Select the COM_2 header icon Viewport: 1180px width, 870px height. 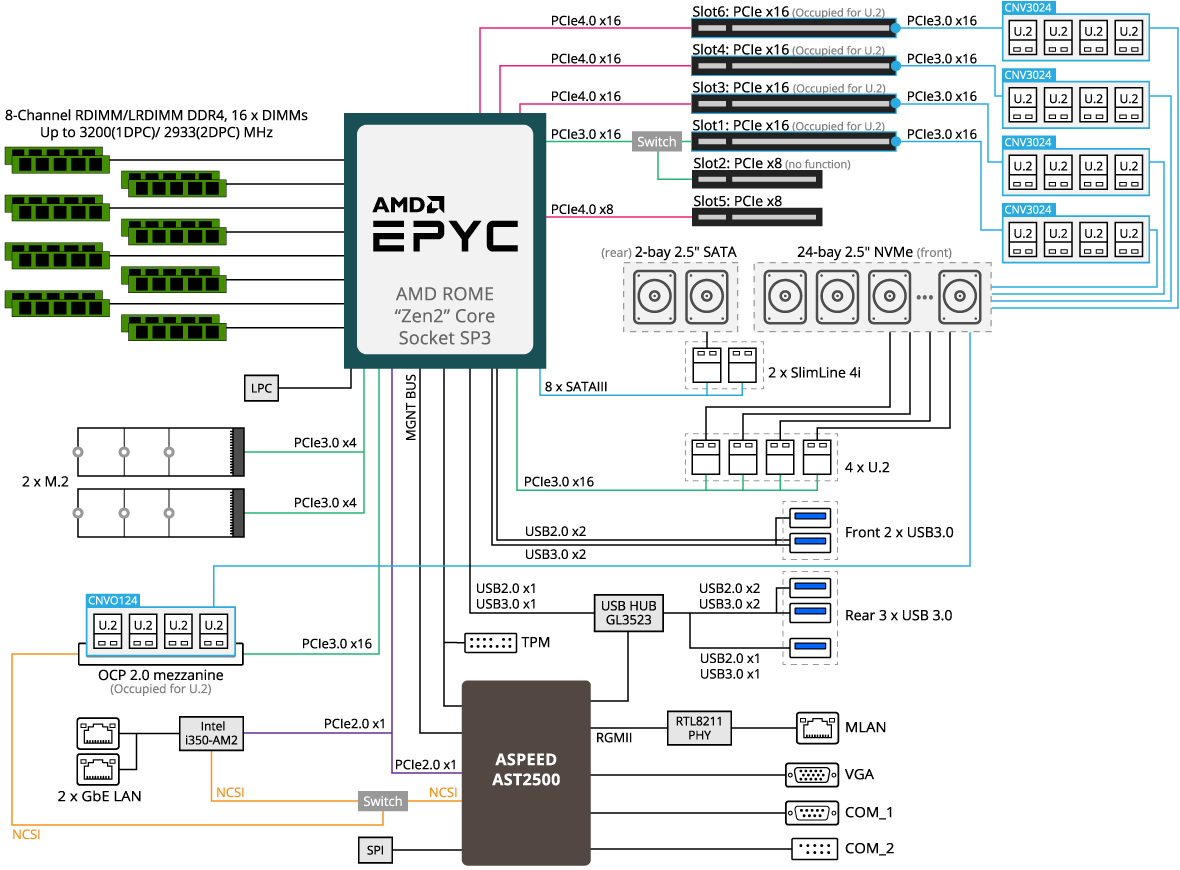tap(814, 848)
